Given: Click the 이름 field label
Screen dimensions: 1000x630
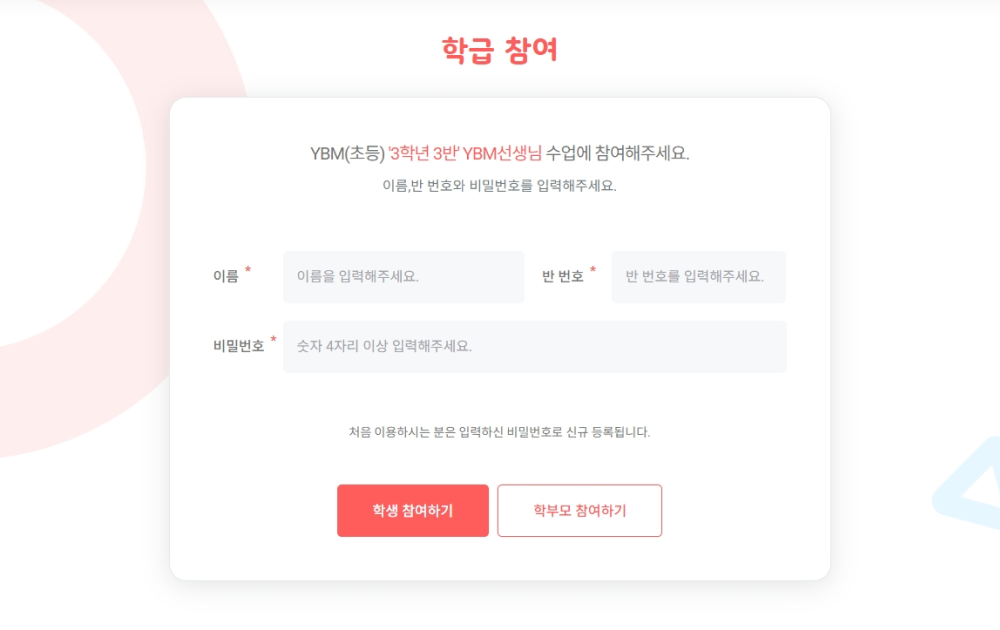Looking at the screenshot, I should pyautogui.click(x=226, y=276).
